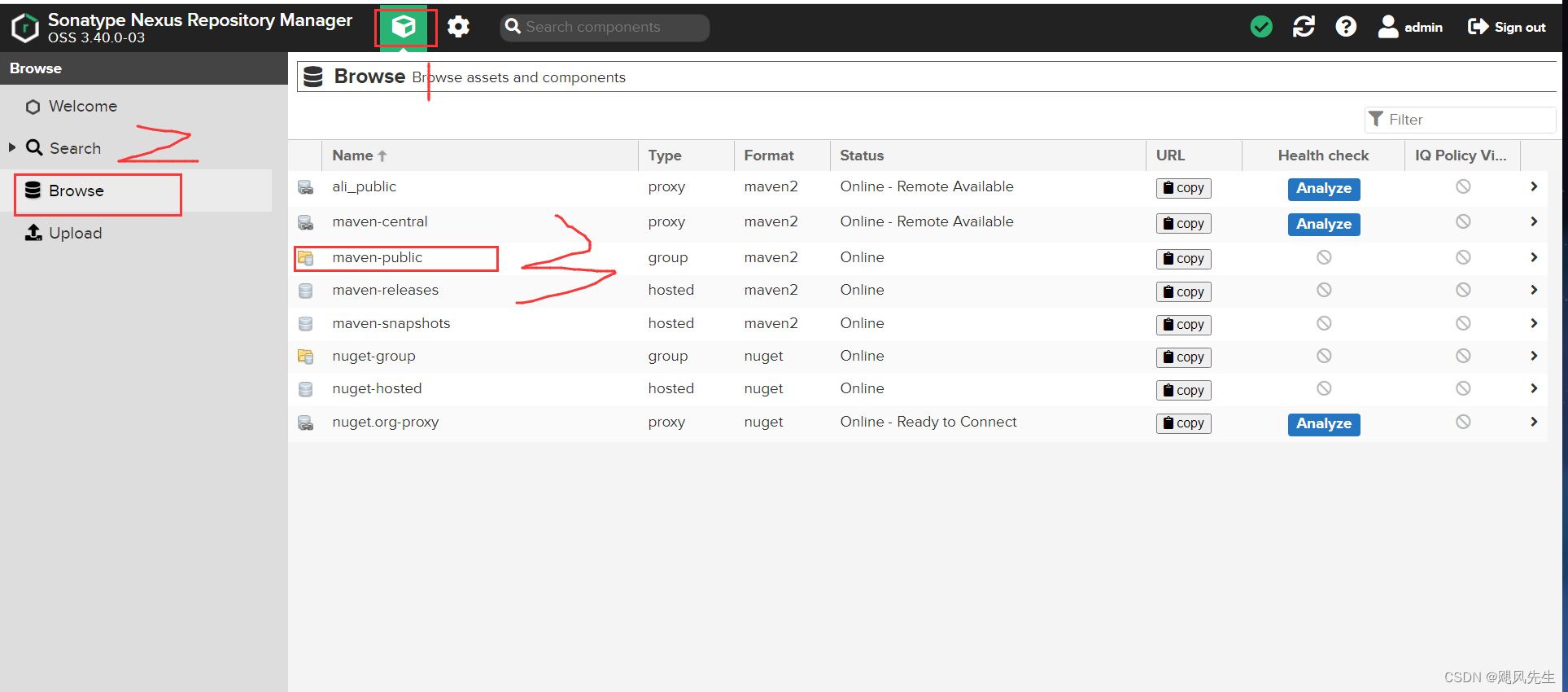Click nuget-group folder icon

306,356
